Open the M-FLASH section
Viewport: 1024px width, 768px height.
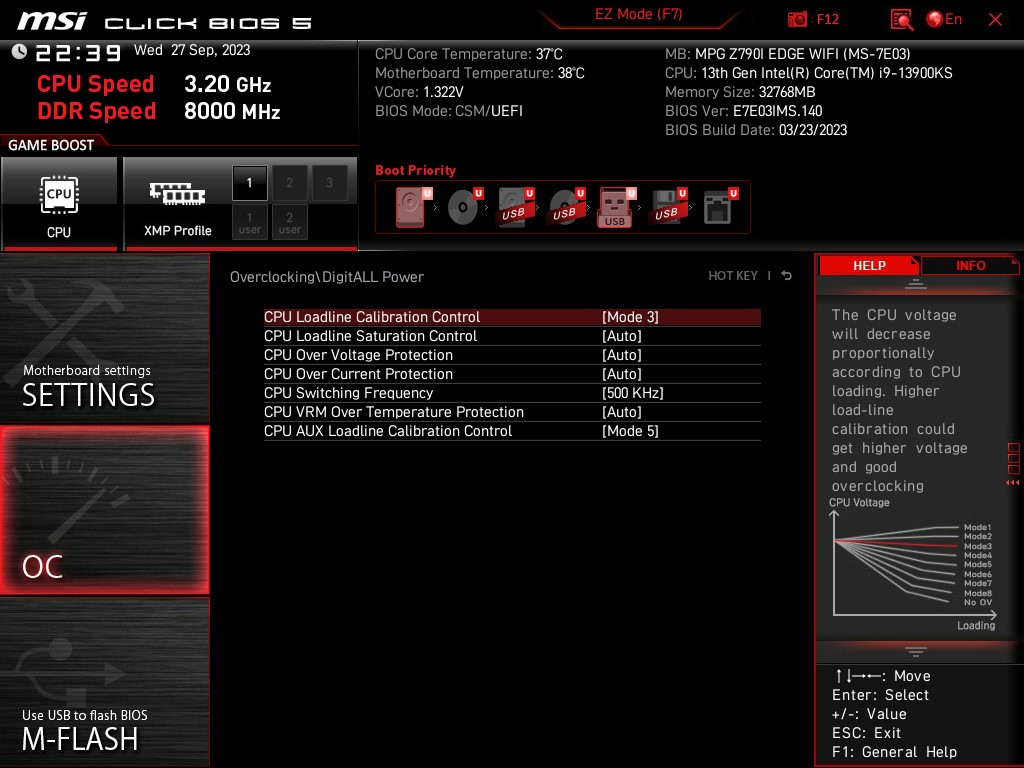pos(104,682)
